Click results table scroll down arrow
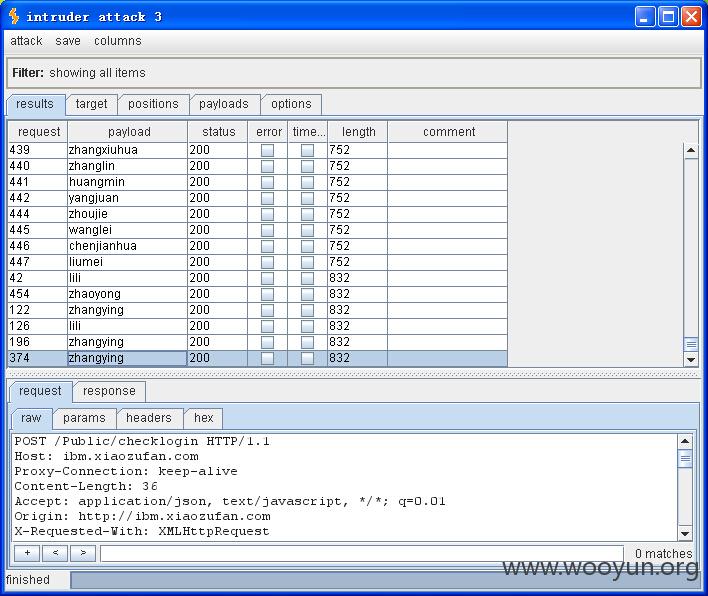708x596 pixels. (x=691, y=359)
